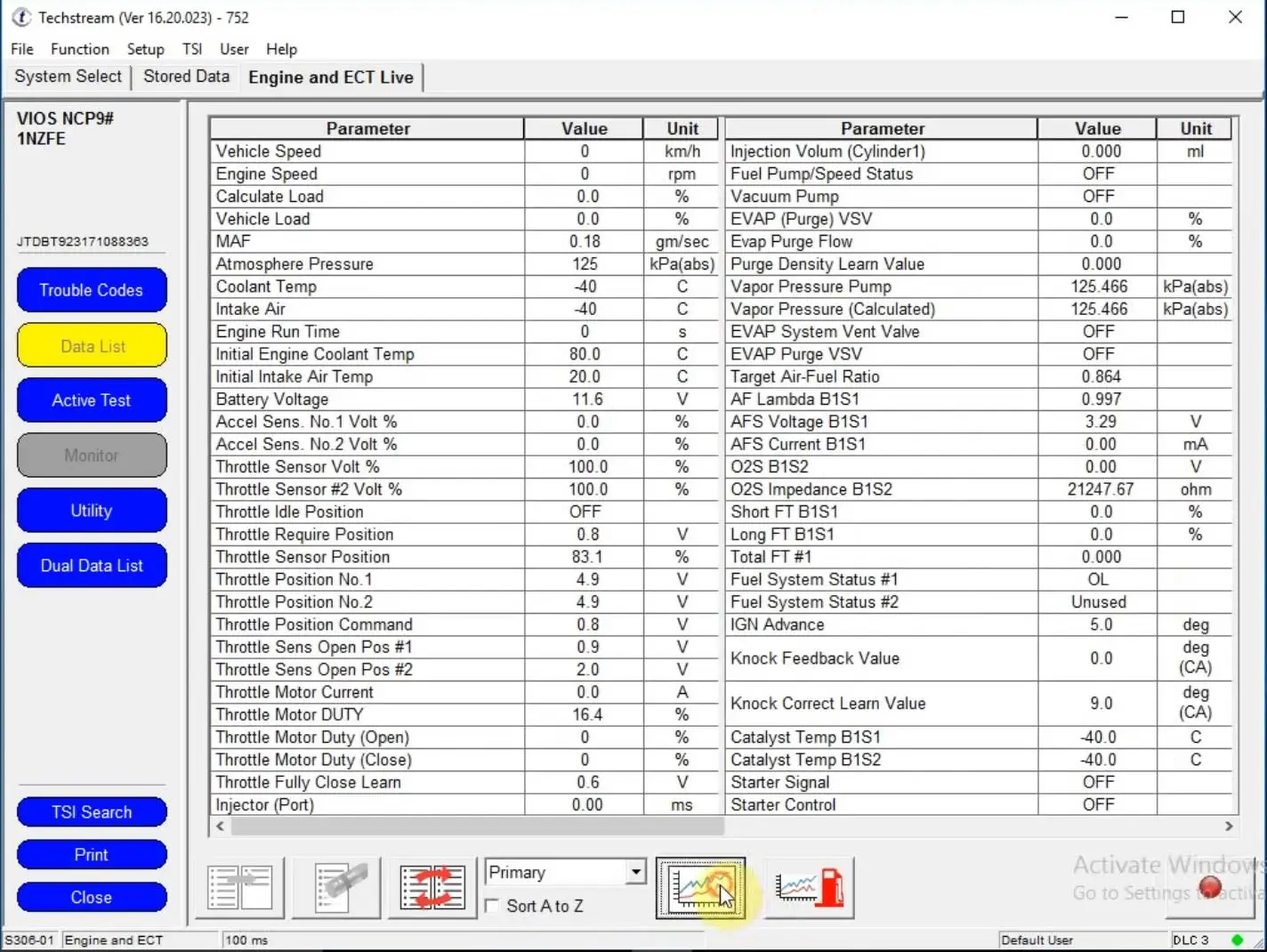Screen dimensions: 1267x952
Task: Click the Fuel Pump/Speed Status parameter
Action: (882, 173)
